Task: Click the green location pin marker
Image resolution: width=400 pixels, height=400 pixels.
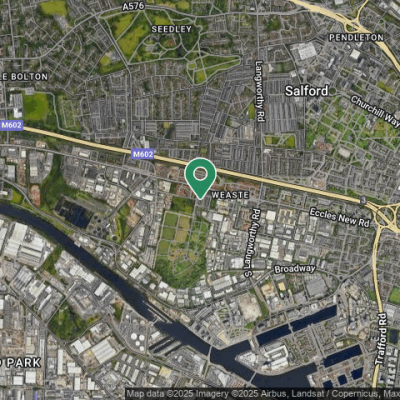Action: coord(200,178)
